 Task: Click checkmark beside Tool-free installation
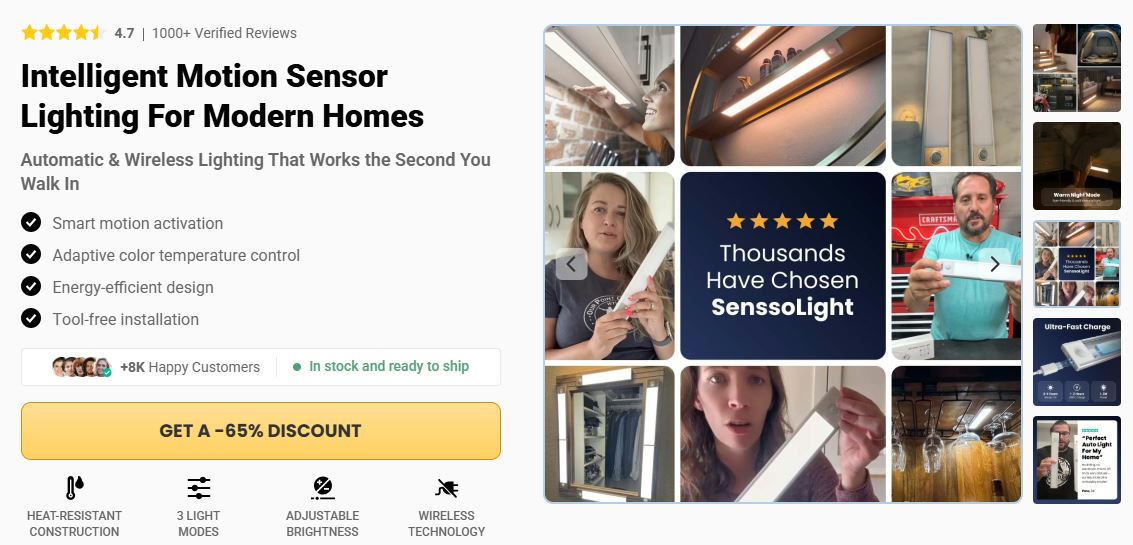(31, 318)
